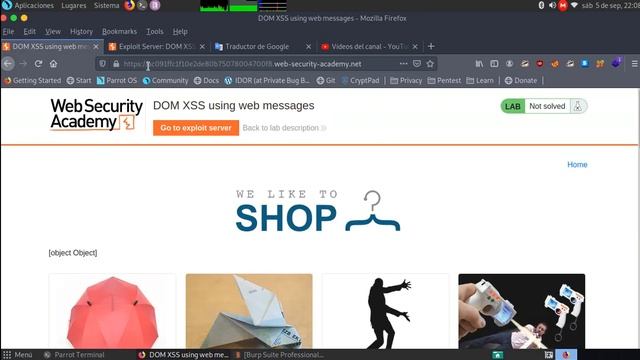The height and width of the screenshot is (360, 640).
Task: Click the Bluetooth tray icon
Action: click(x=541, y=5)
